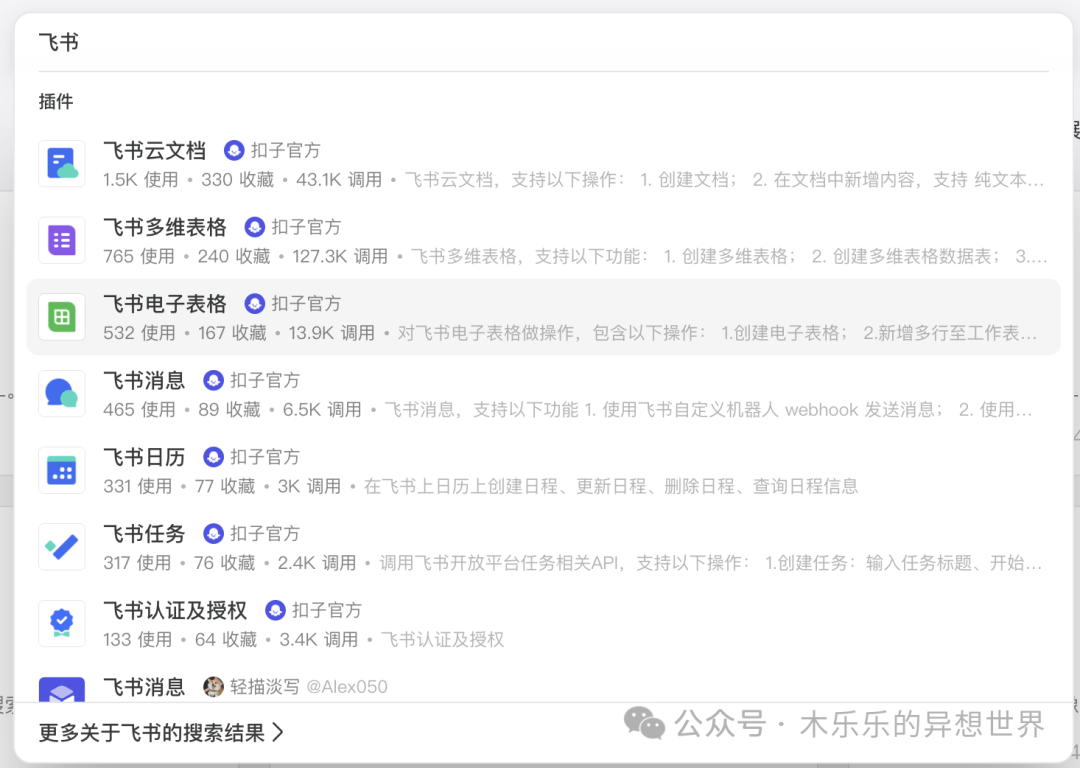Click the 飞书认证及授权 badge icon
This screenshot has height=768, width=1080.
[62, 623]
